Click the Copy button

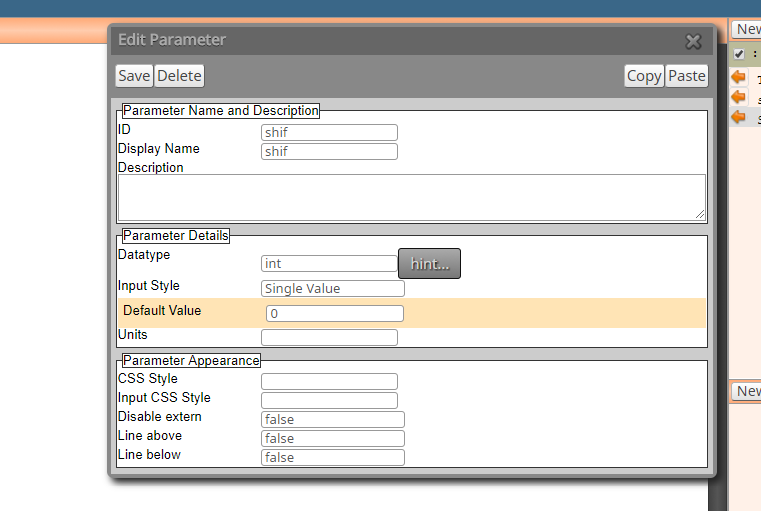[644, 76]
